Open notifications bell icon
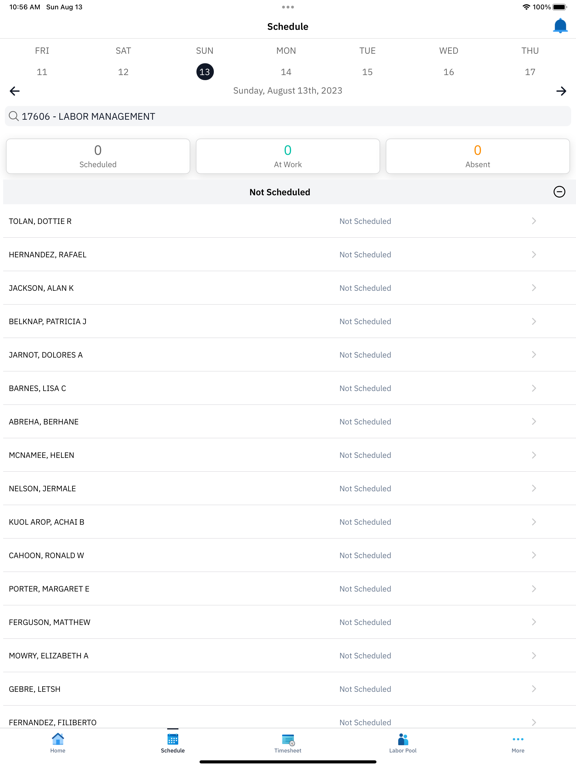 click(x=560, y=26)
